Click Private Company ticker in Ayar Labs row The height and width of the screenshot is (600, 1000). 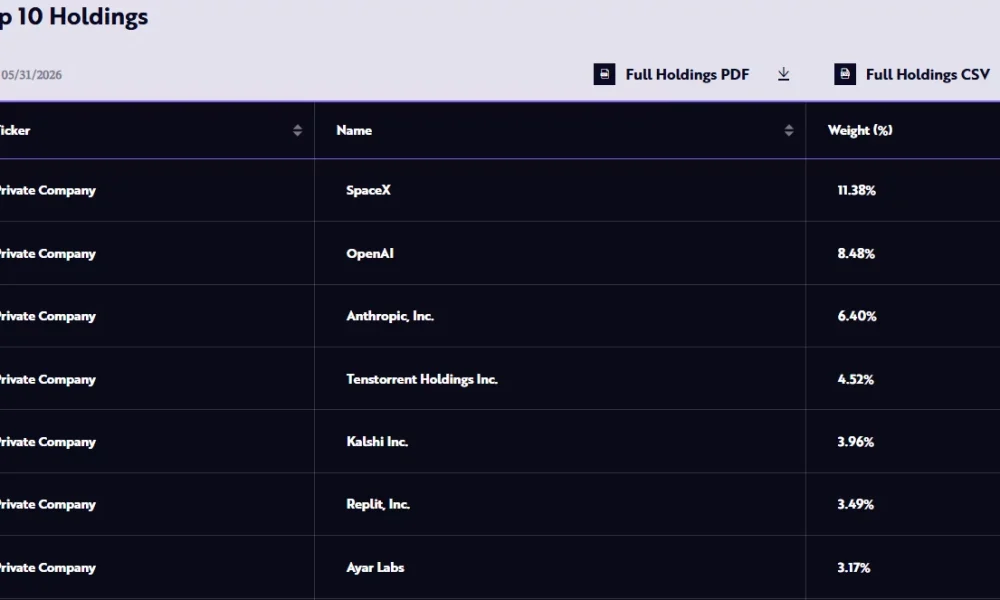(47, 567)
